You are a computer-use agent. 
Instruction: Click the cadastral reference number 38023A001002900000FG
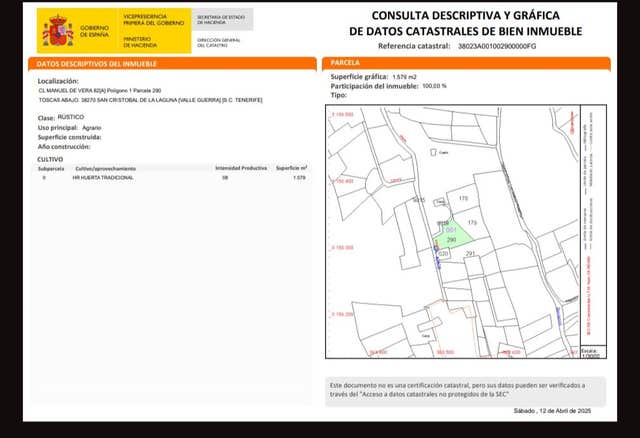tap(496, 46)
